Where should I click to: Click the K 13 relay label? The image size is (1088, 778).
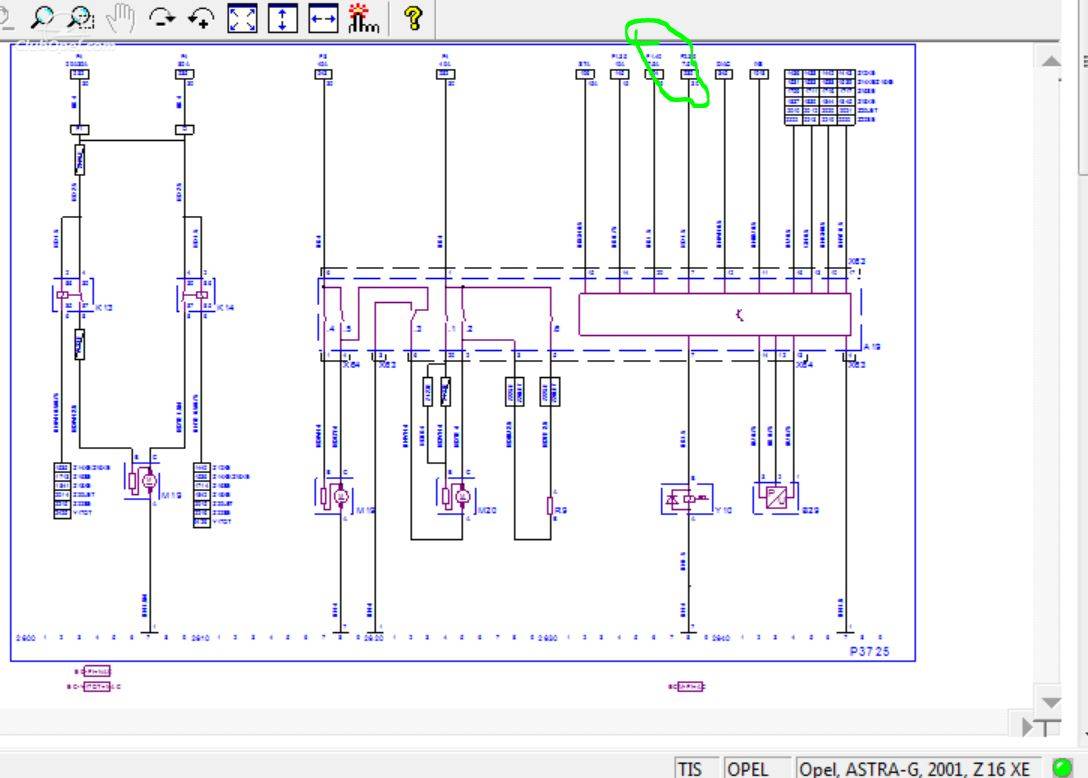[103, 307]
